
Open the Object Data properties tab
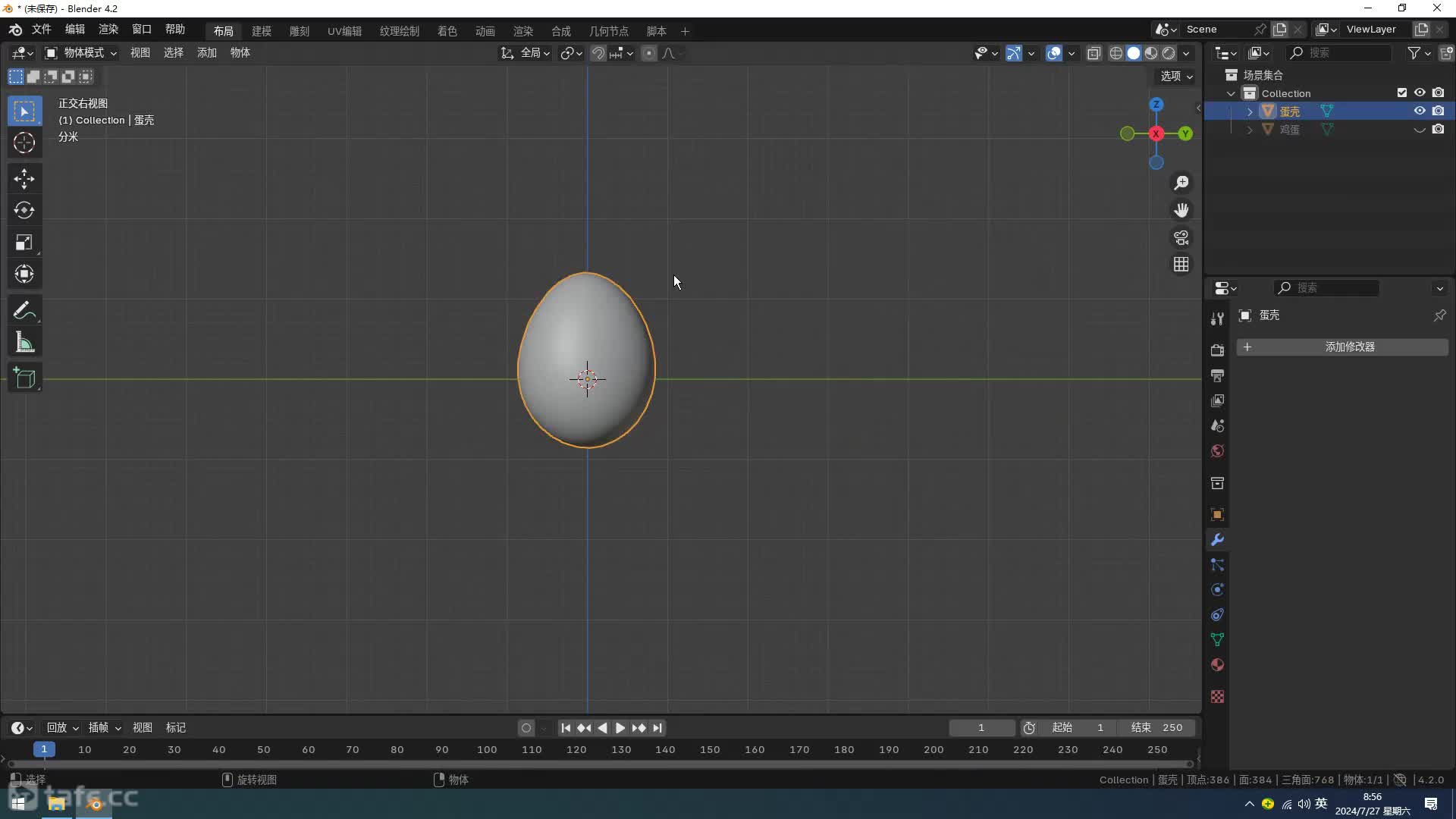pyautogui.click(x=1217, y=640)
